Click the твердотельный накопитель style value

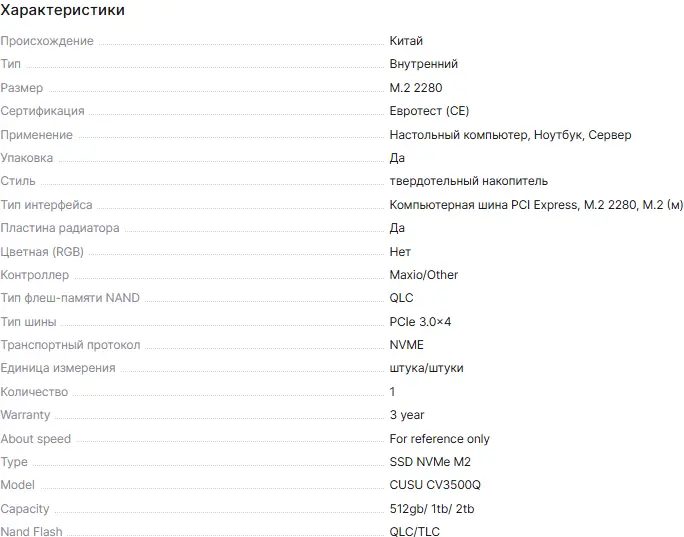pyautogui.click(x=468, y=181)
